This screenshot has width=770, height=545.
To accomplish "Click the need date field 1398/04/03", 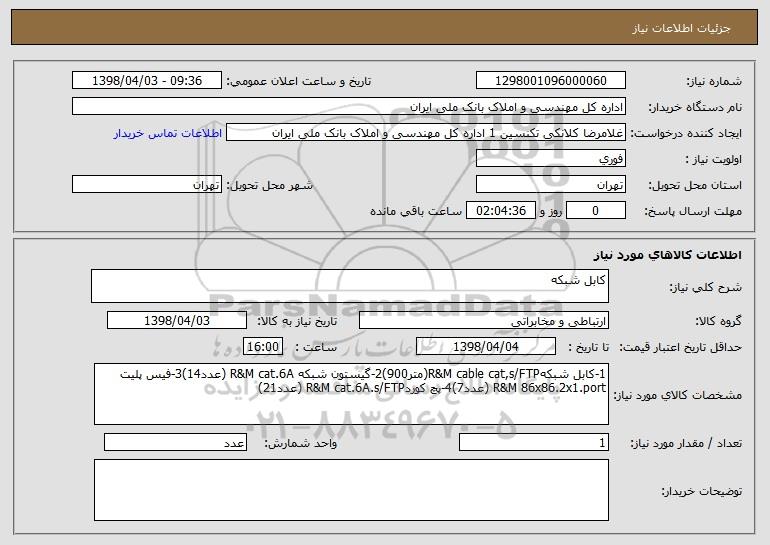I will [x=177, y=321].
